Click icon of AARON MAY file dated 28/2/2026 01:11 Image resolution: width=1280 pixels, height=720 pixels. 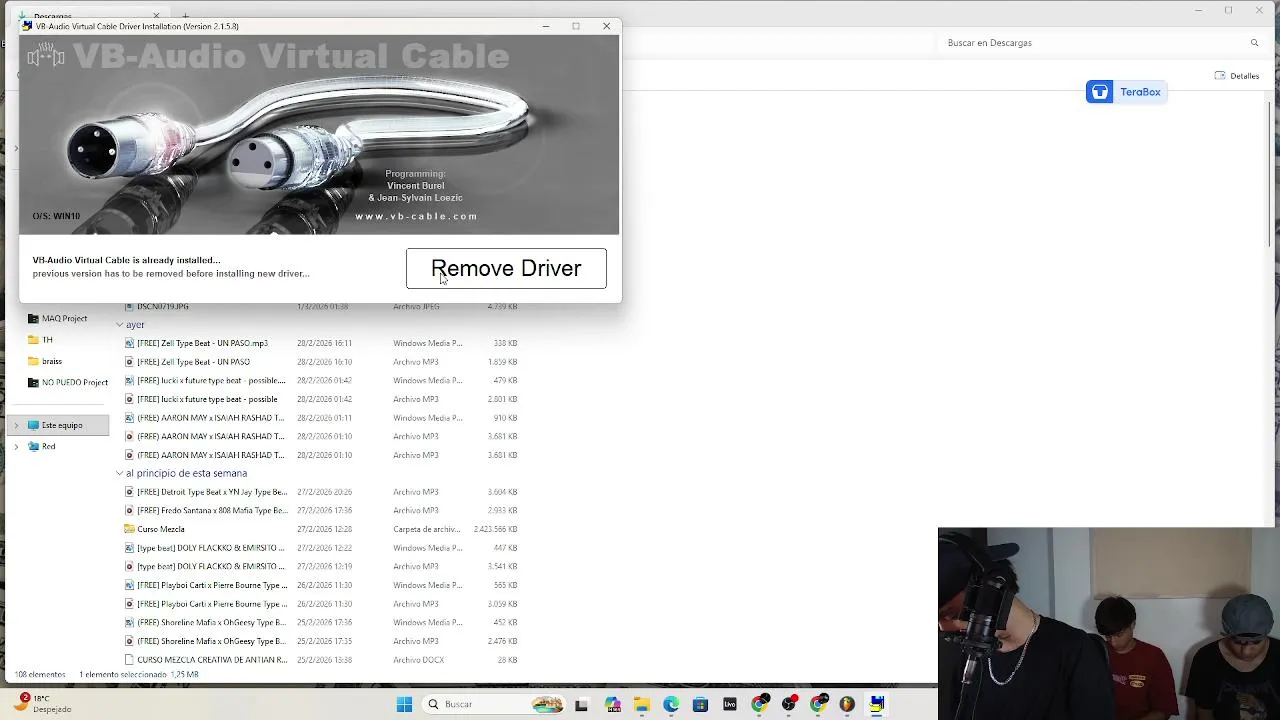pos(129,418)
